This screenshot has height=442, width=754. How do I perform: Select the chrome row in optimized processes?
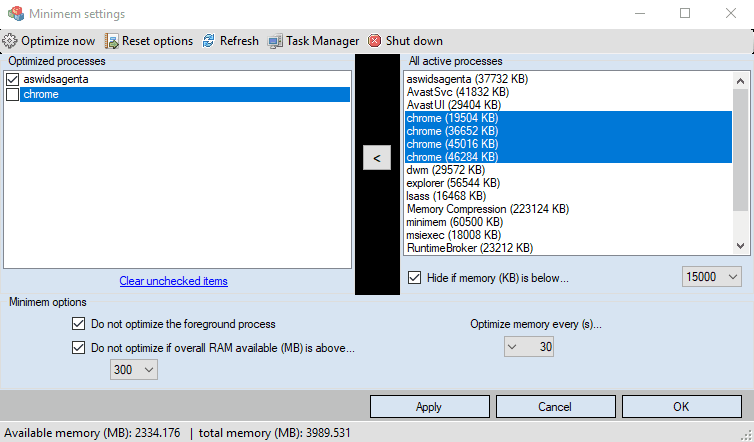pyautogui.click(x=185, y=94)
